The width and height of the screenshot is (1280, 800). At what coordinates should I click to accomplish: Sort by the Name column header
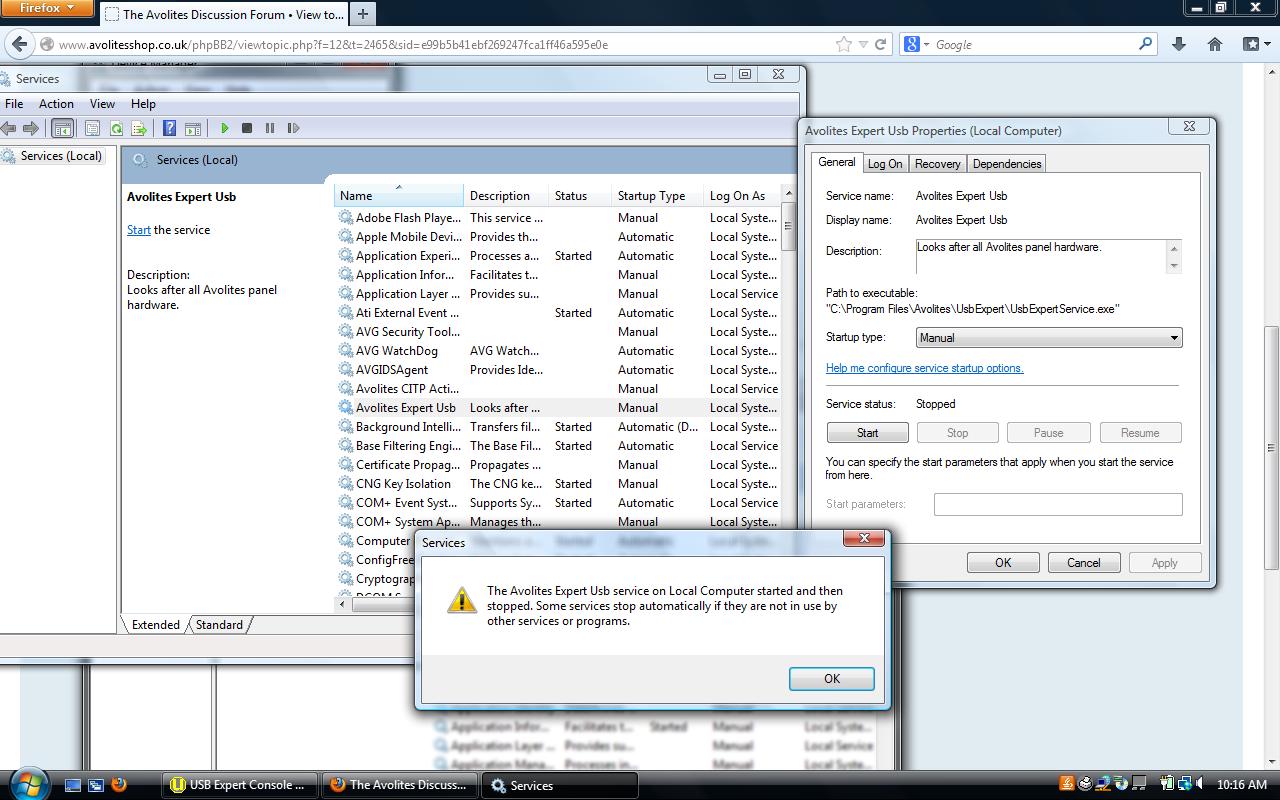398,196
